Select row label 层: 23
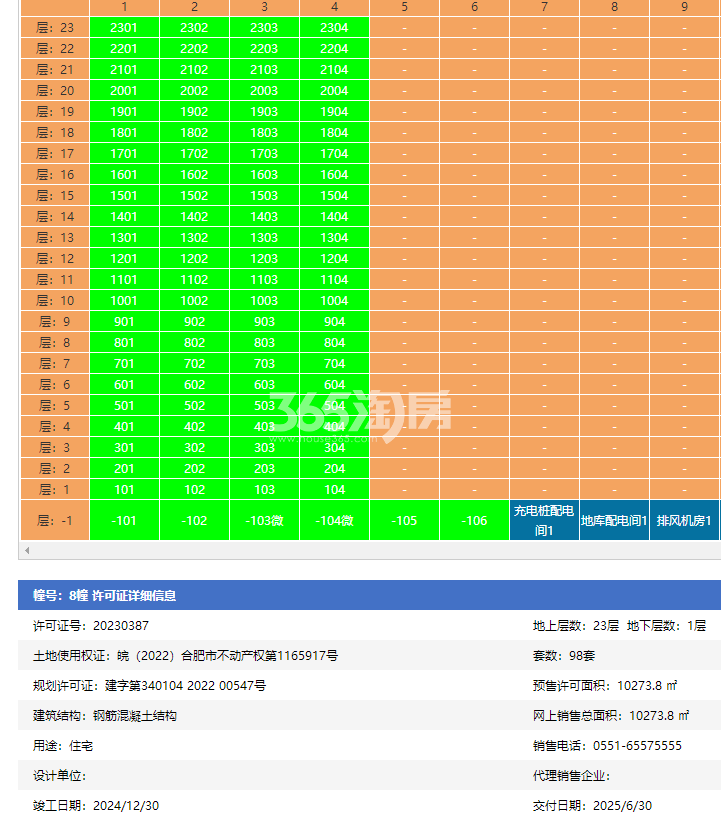721x834 pixels. (55, 28)
